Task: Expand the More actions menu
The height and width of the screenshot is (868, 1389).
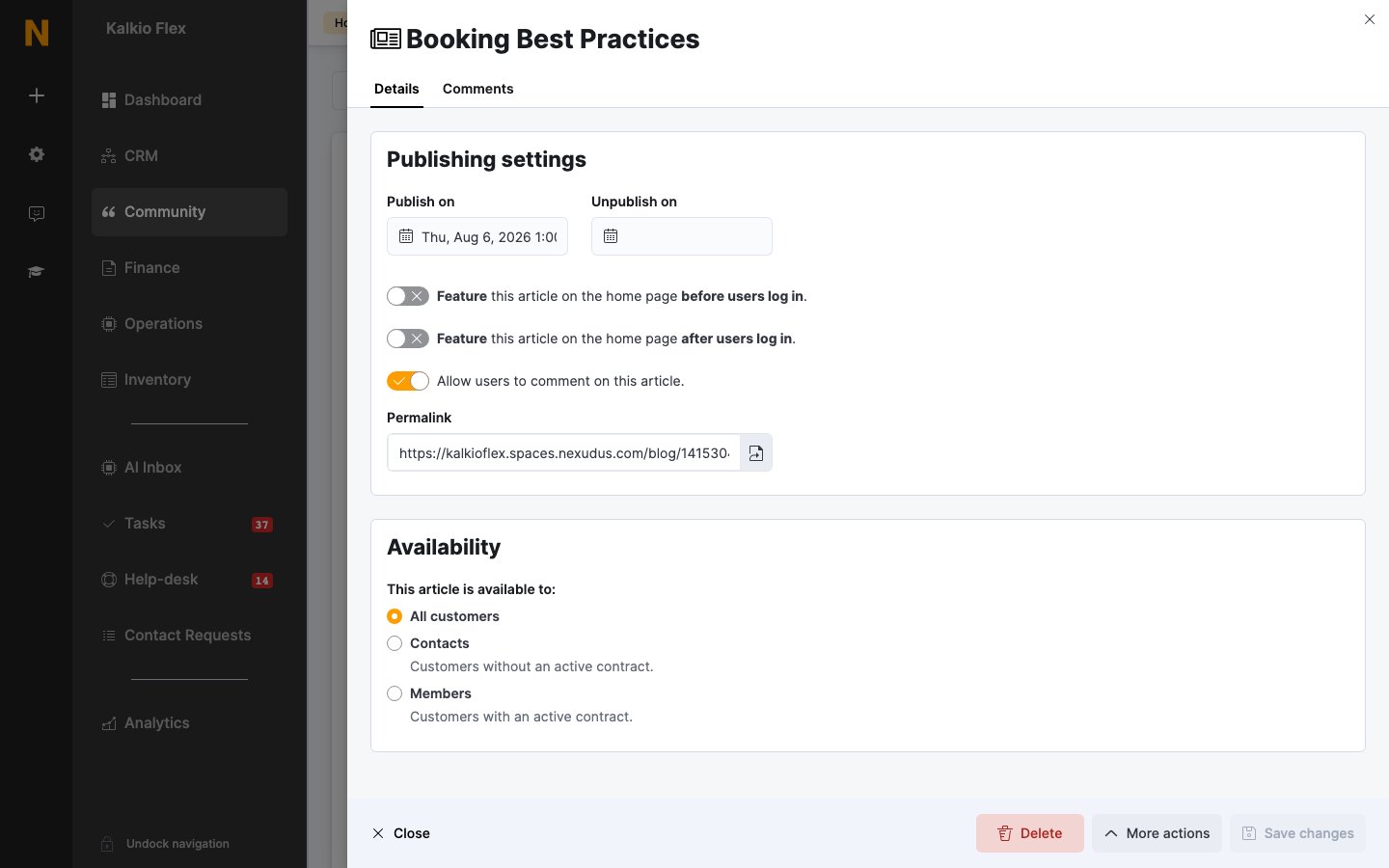Action: click(1157, 833)
